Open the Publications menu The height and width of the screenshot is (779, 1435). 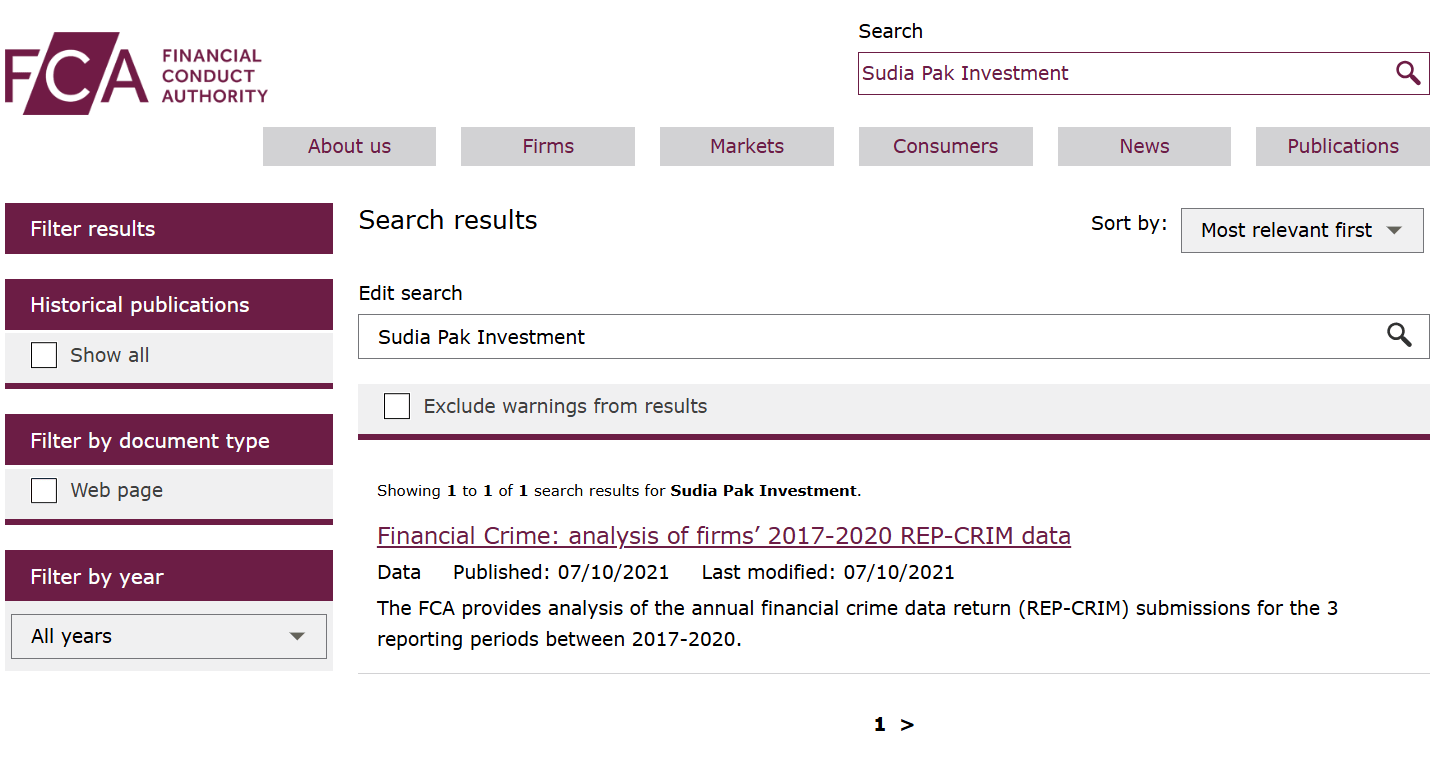1342,146
